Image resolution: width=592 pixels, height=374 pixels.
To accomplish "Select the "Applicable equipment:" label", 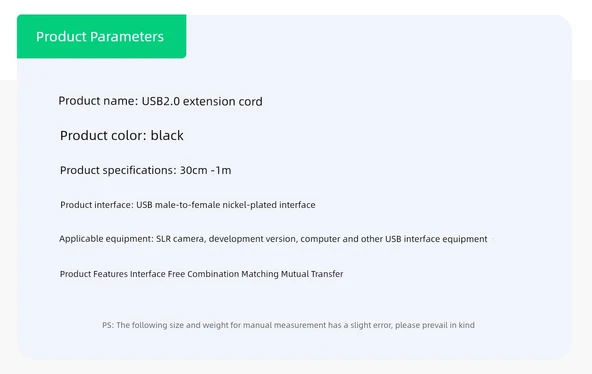I will pos(106,239).
